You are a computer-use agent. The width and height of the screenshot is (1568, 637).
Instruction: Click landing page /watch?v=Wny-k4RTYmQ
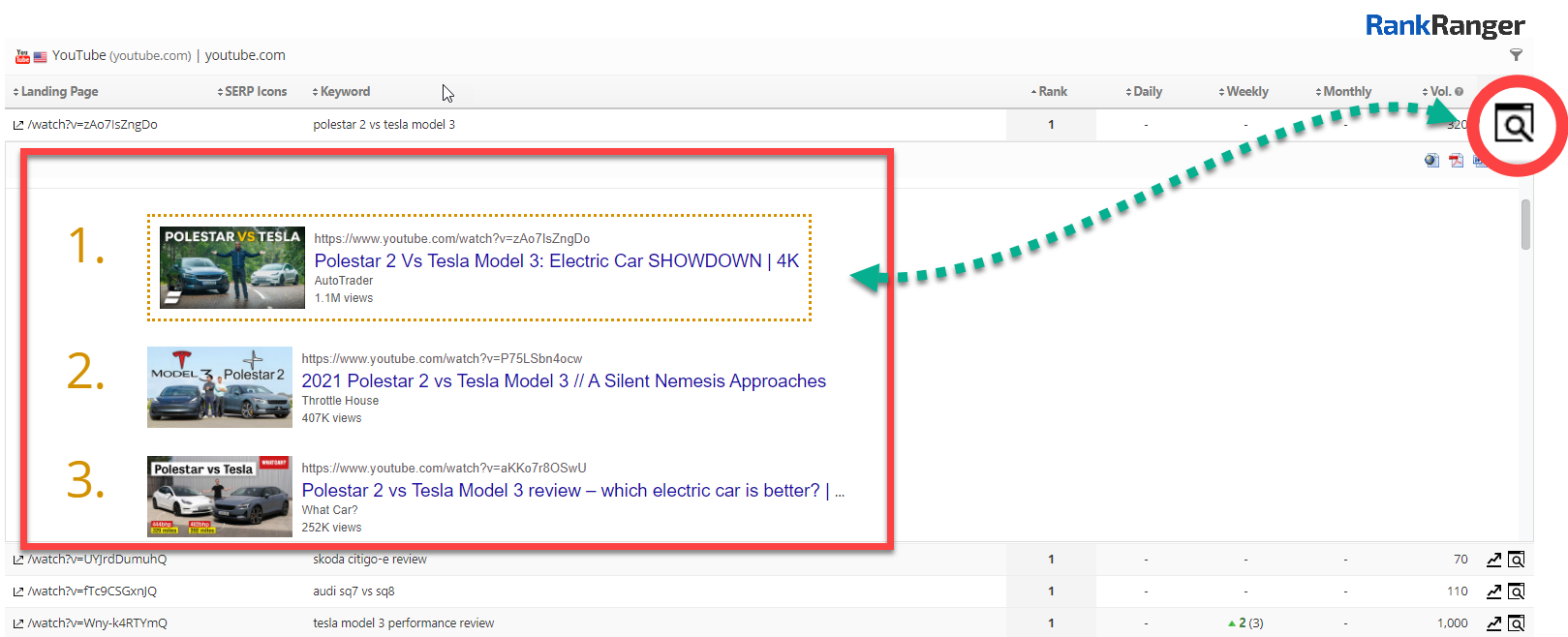pyautogui.click(x=97, y=623)
